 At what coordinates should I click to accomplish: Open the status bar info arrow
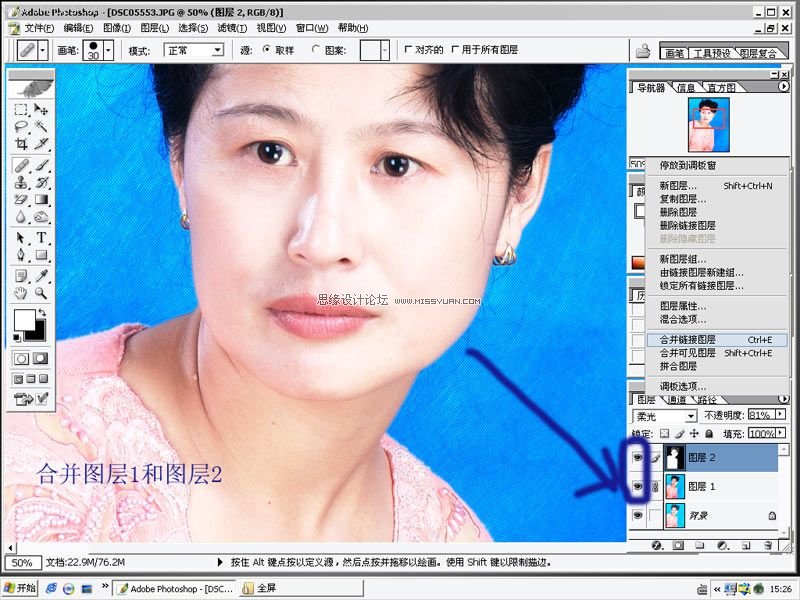click(x=220, y=562)
